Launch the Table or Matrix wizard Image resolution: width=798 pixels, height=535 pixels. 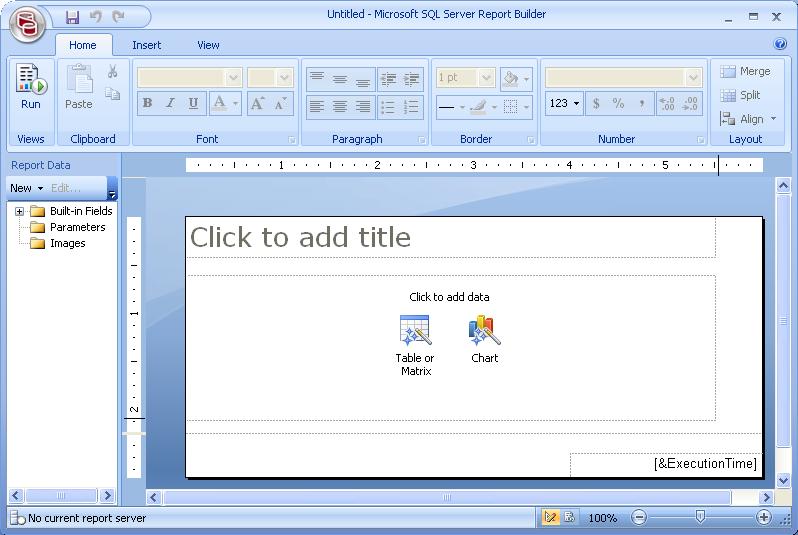pos(415,345)
